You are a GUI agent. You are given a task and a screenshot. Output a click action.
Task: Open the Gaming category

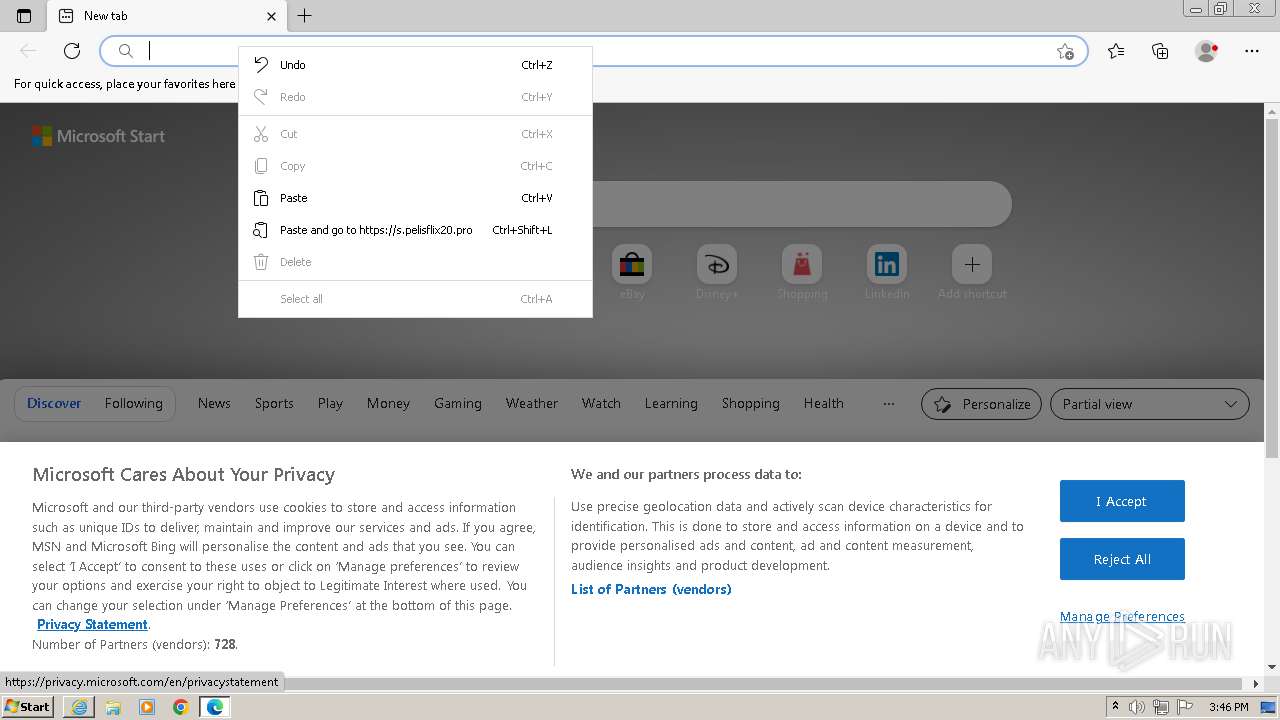click(x=458, y=403)
